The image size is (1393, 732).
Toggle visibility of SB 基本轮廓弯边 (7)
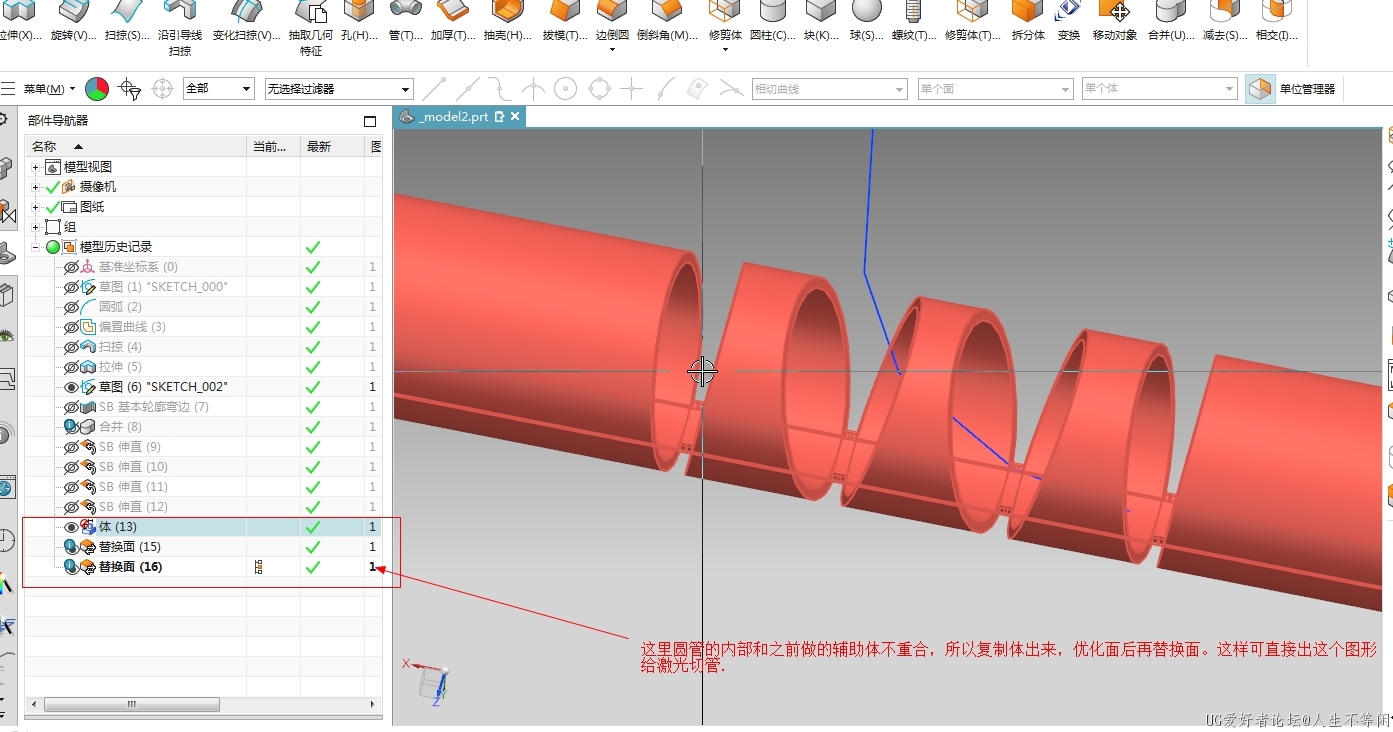[71, 407]
